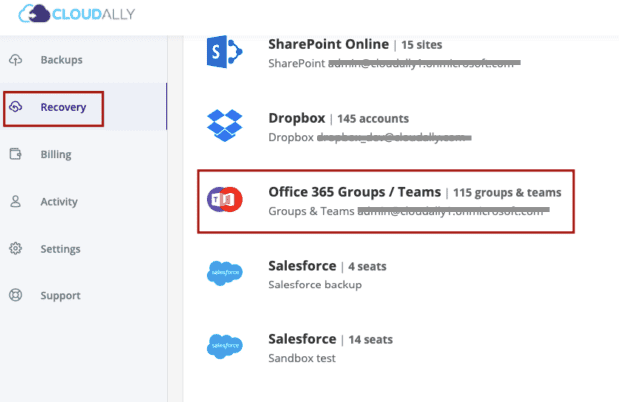Open Settings from the sidebar
The image size is (619, 402).
(60, 249)
